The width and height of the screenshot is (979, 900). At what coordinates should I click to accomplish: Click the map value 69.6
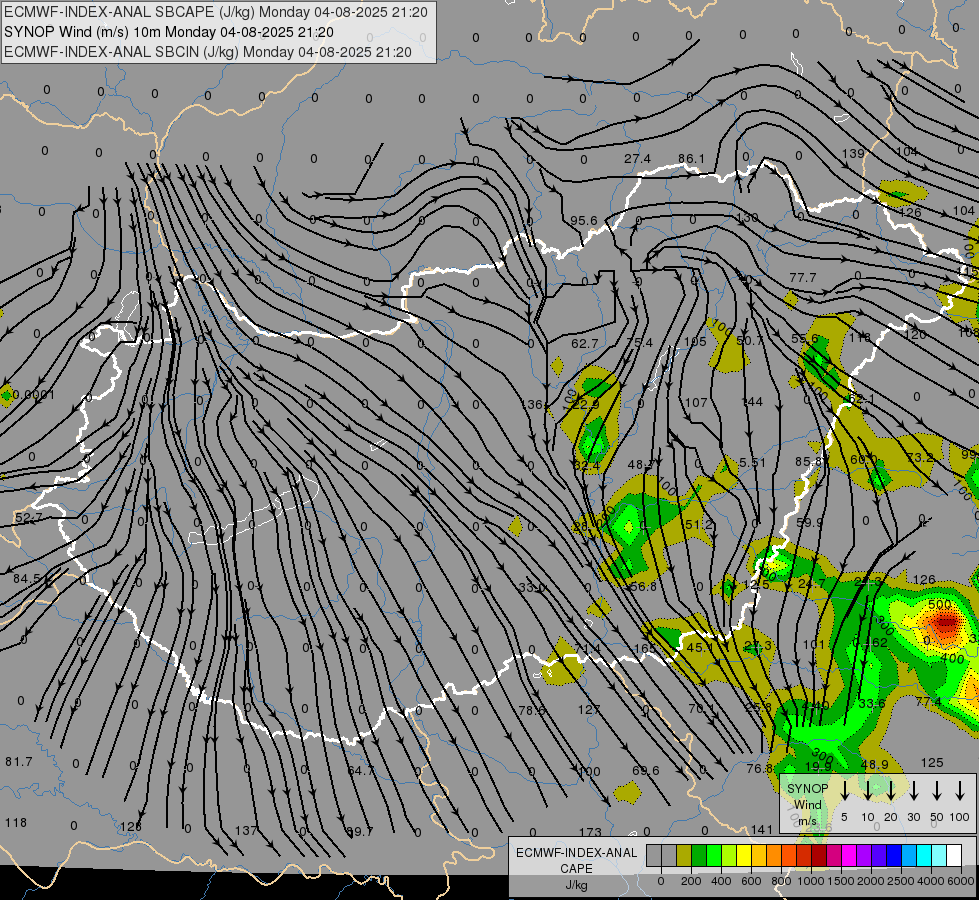[x=646, y=770]
